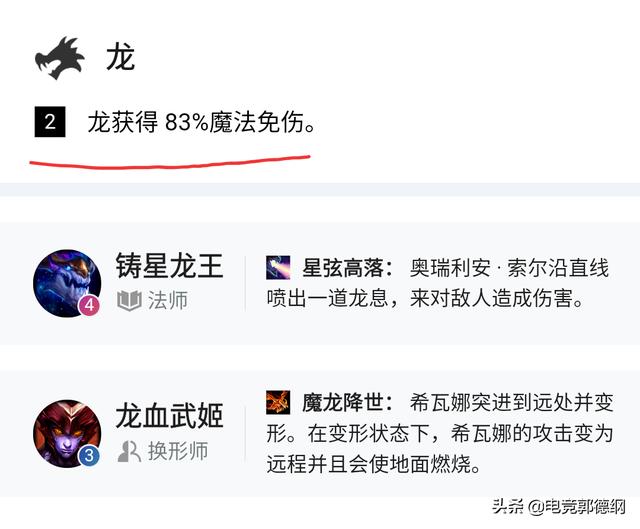640x529 pixels.
Task: Click the 头条 @电竞郭德纲 watermark
Action: (x=559, y=507)
